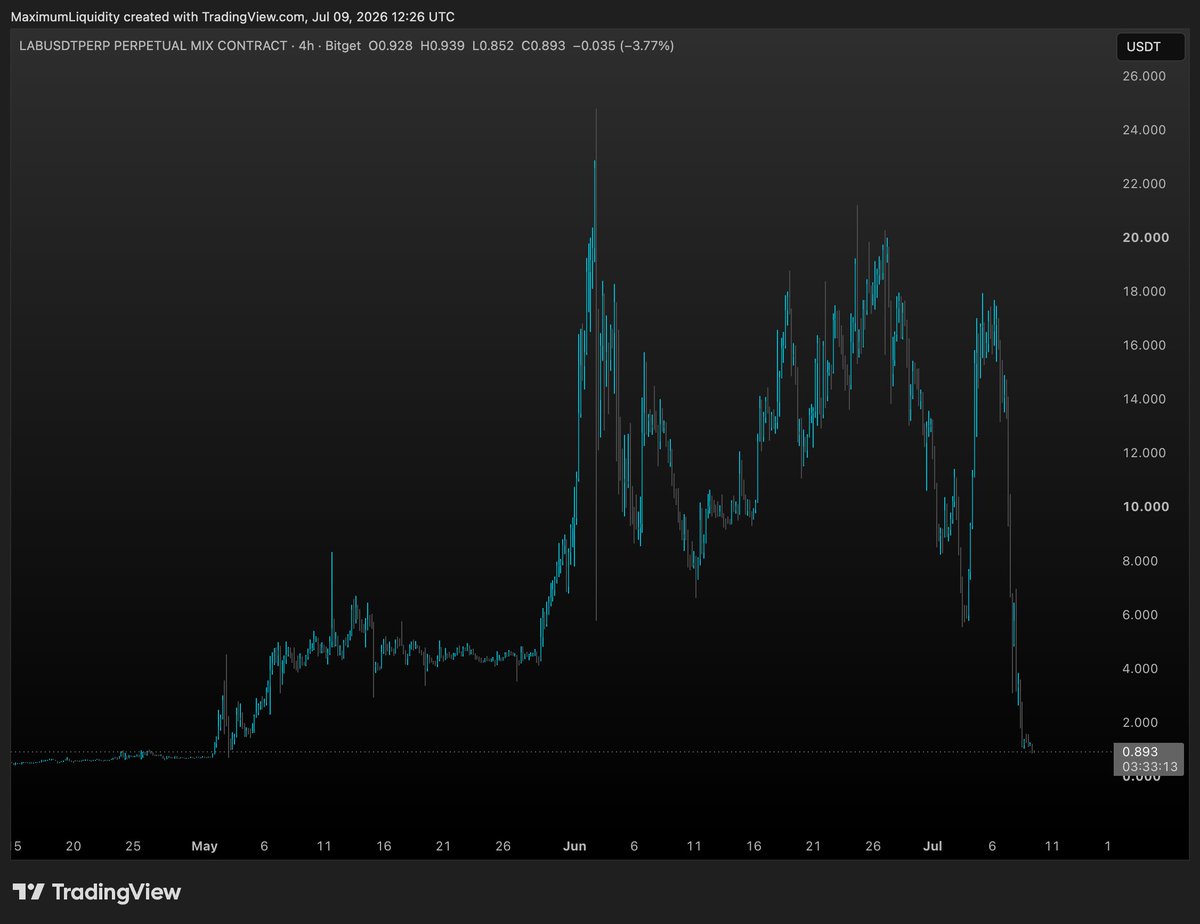Click the 10.000 price axis label
The width and height of the screenshot is (1200, 924).
[1145, 507]
